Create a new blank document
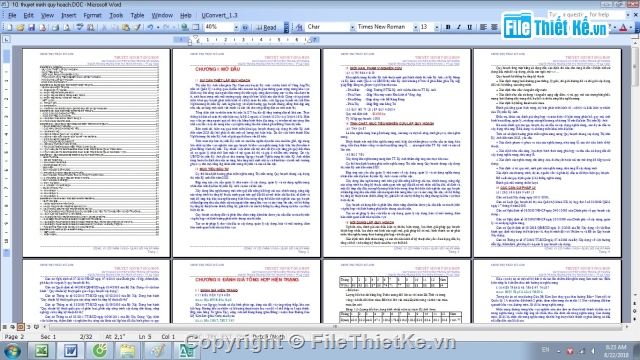Viewport: 640px width, 360px height. click(x=9, y=27)
